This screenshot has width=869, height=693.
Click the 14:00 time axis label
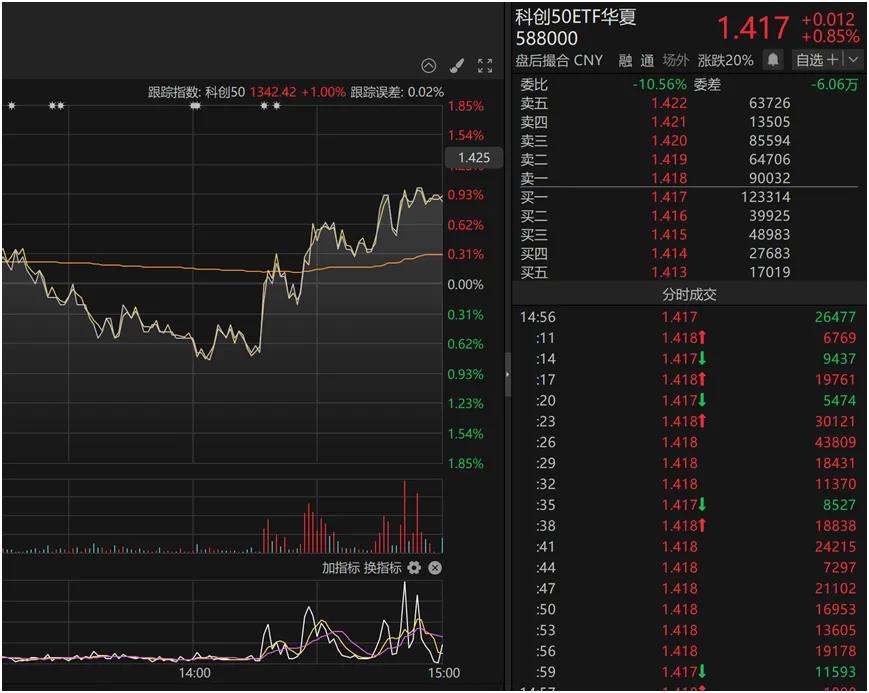(195, 673)
